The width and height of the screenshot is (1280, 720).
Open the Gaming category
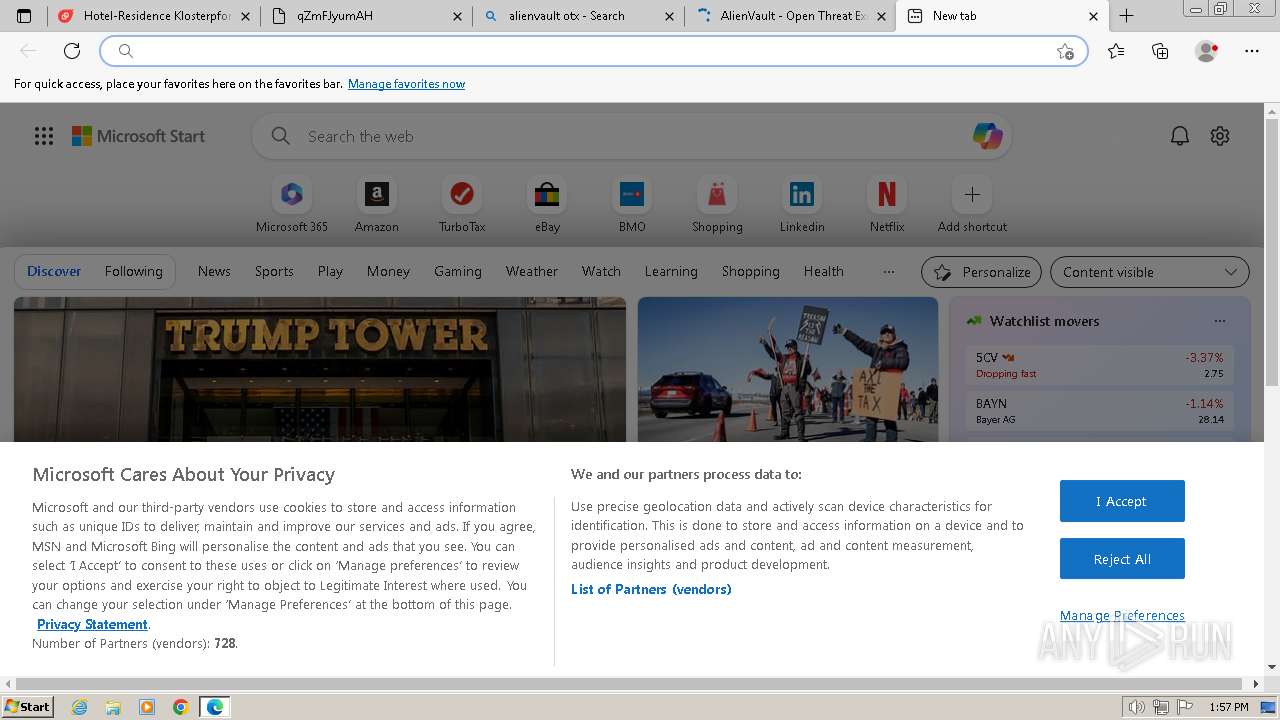458,271
